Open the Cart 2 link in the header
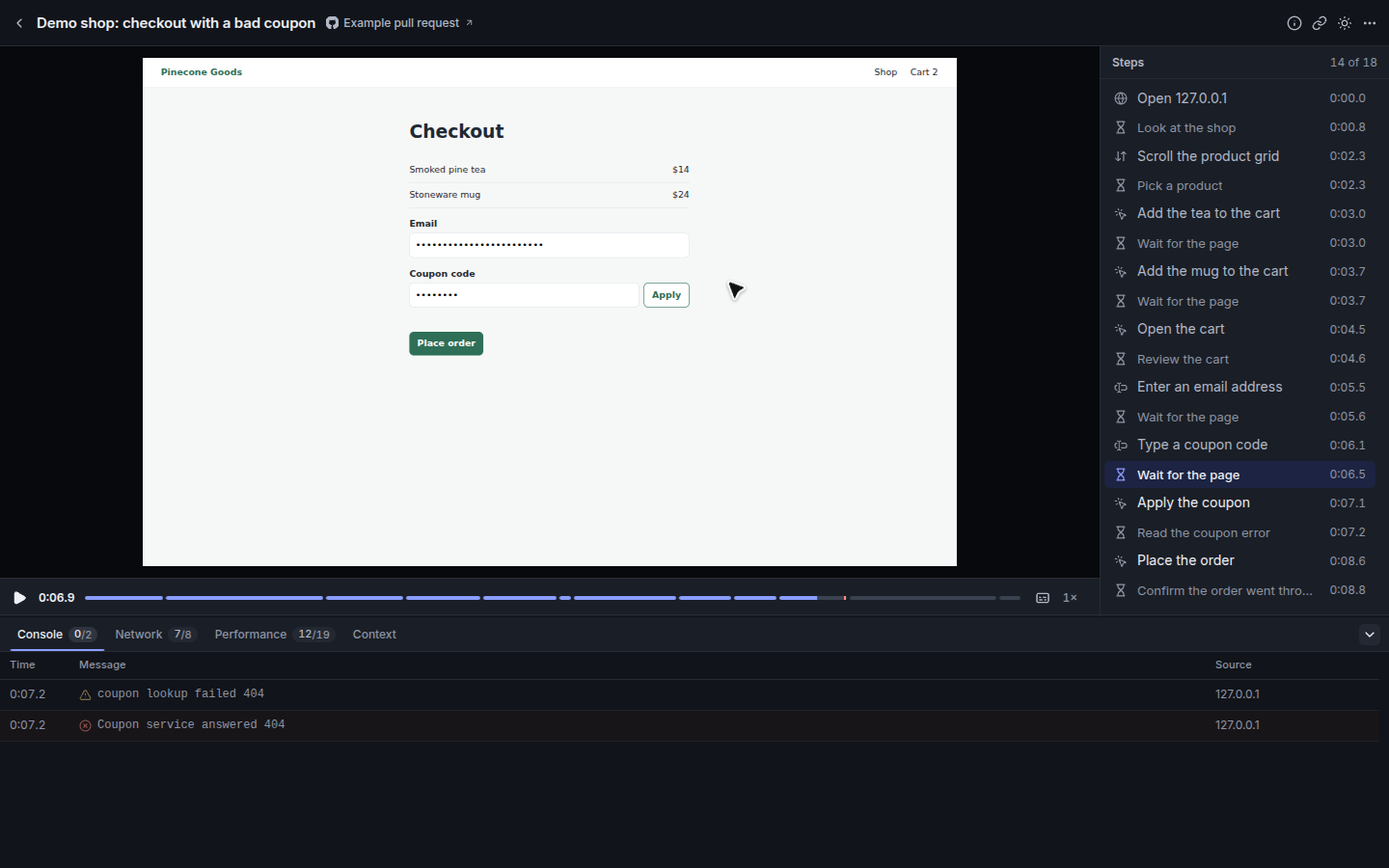This screenshot has width=1389, height=868. tap(924, 72)
